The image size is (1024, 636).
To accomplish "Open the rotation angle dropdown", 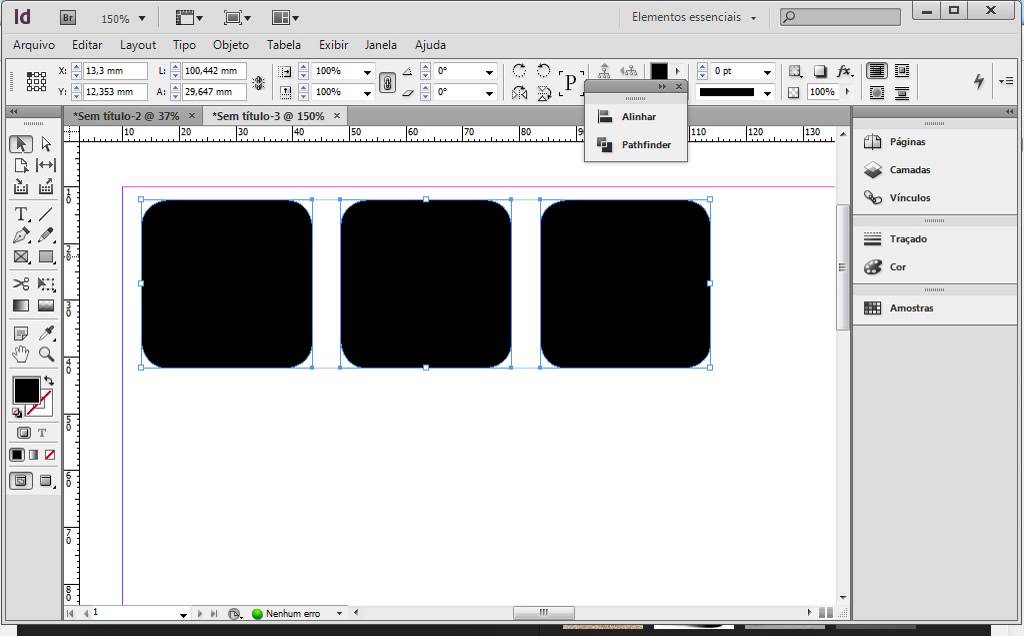I will coord(489,72).
